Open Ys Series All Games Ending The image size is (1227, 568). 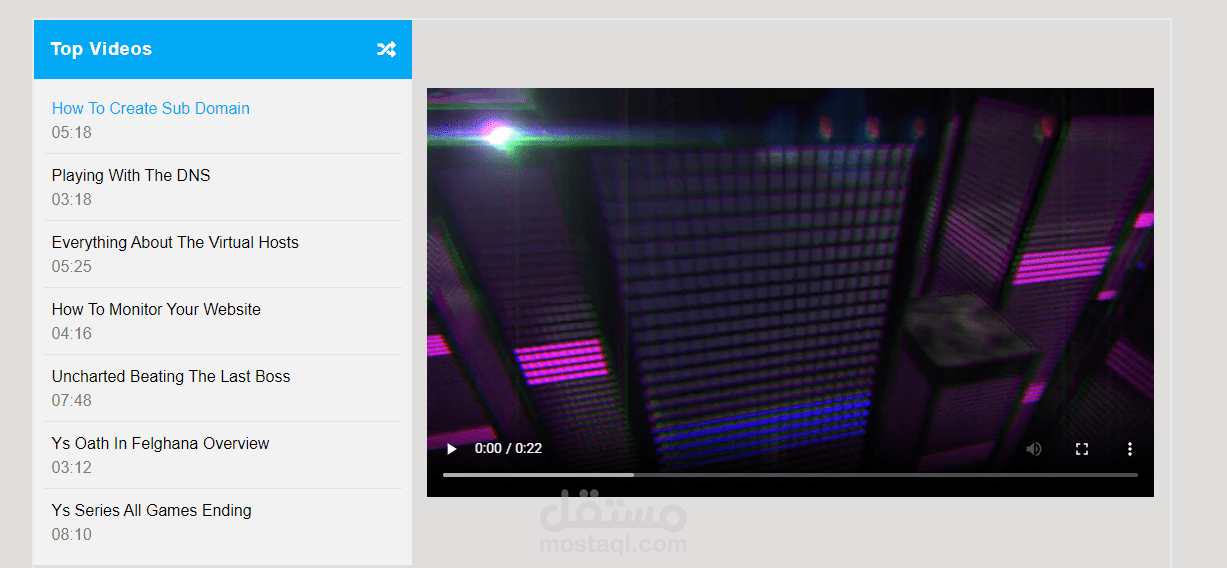point(152,510)
